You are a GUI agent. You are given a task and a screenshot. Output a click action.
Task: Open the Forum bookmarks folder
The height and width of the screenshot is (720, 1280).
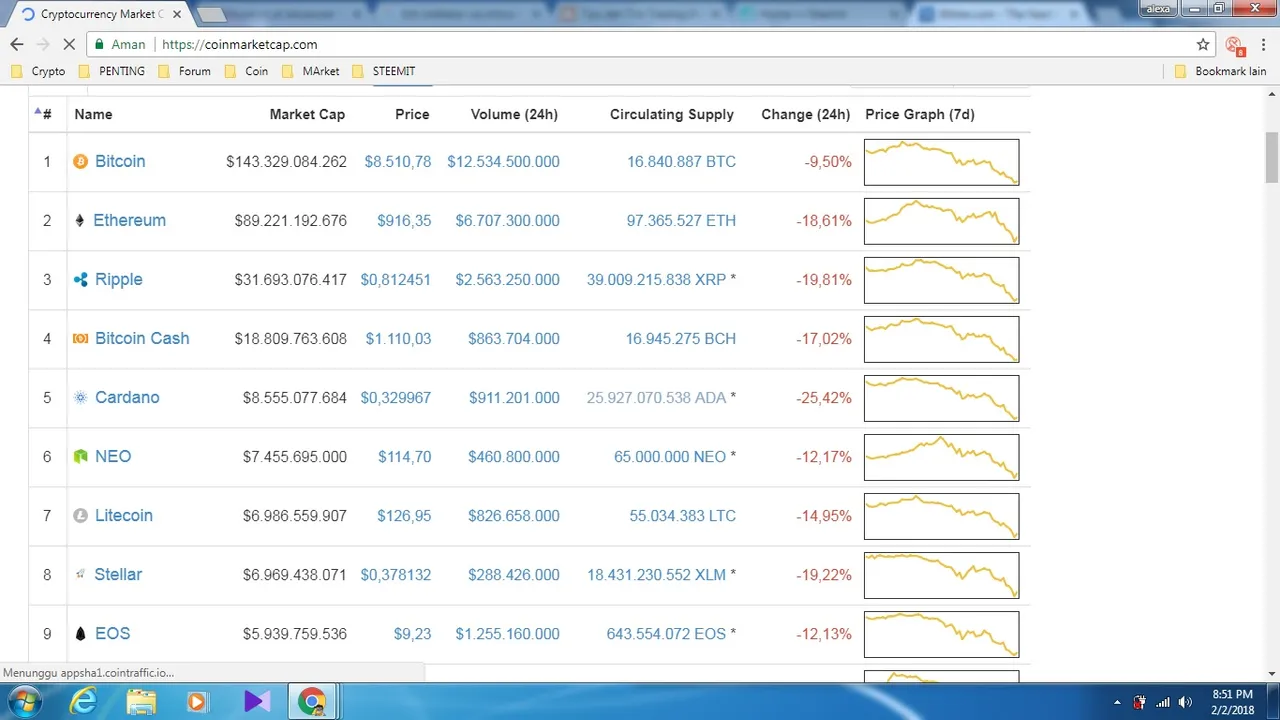(x=184, y=71)
